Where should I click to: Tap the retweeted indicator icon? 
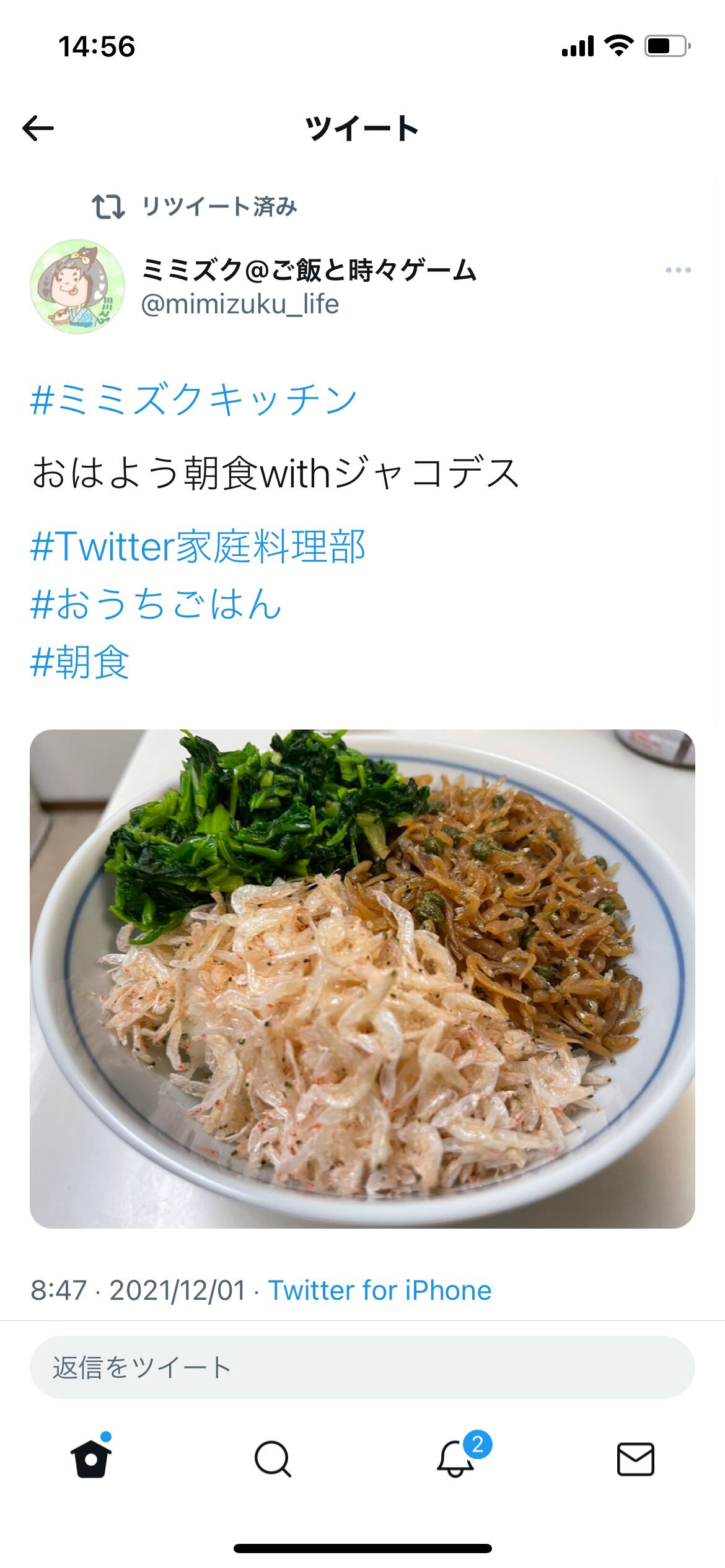pos(108,207)
